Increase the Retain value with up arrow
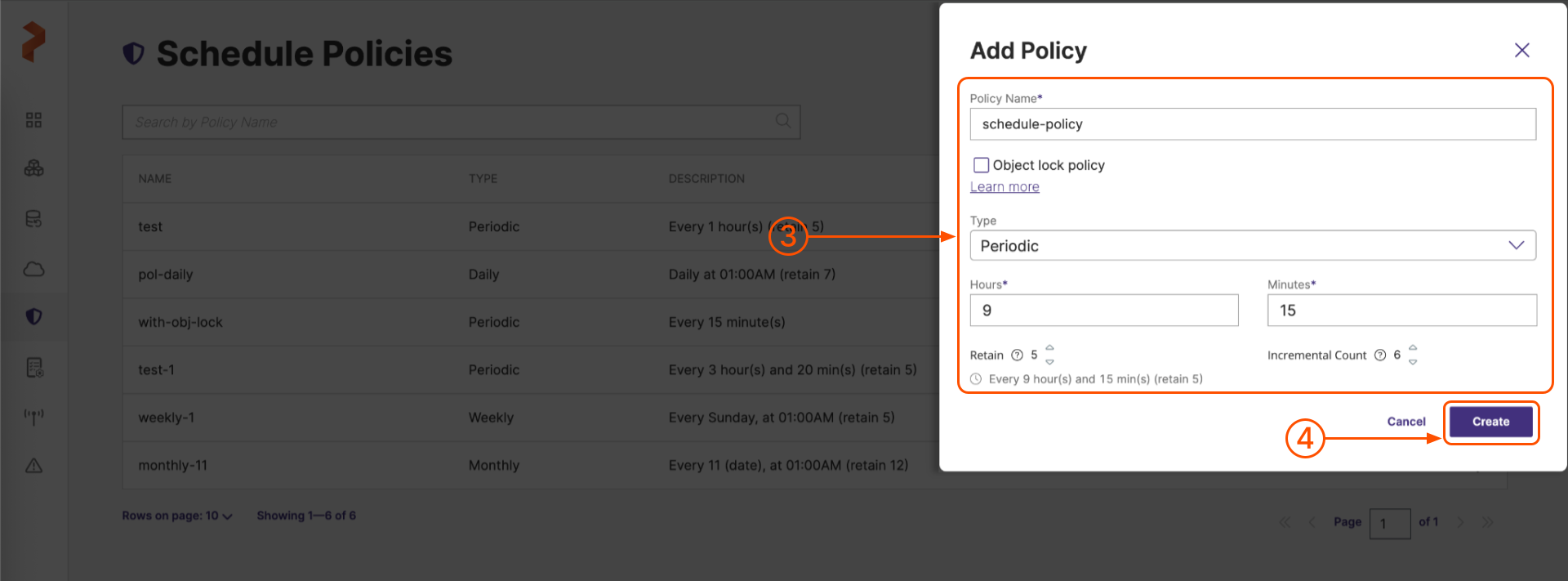 [1050, 348]
